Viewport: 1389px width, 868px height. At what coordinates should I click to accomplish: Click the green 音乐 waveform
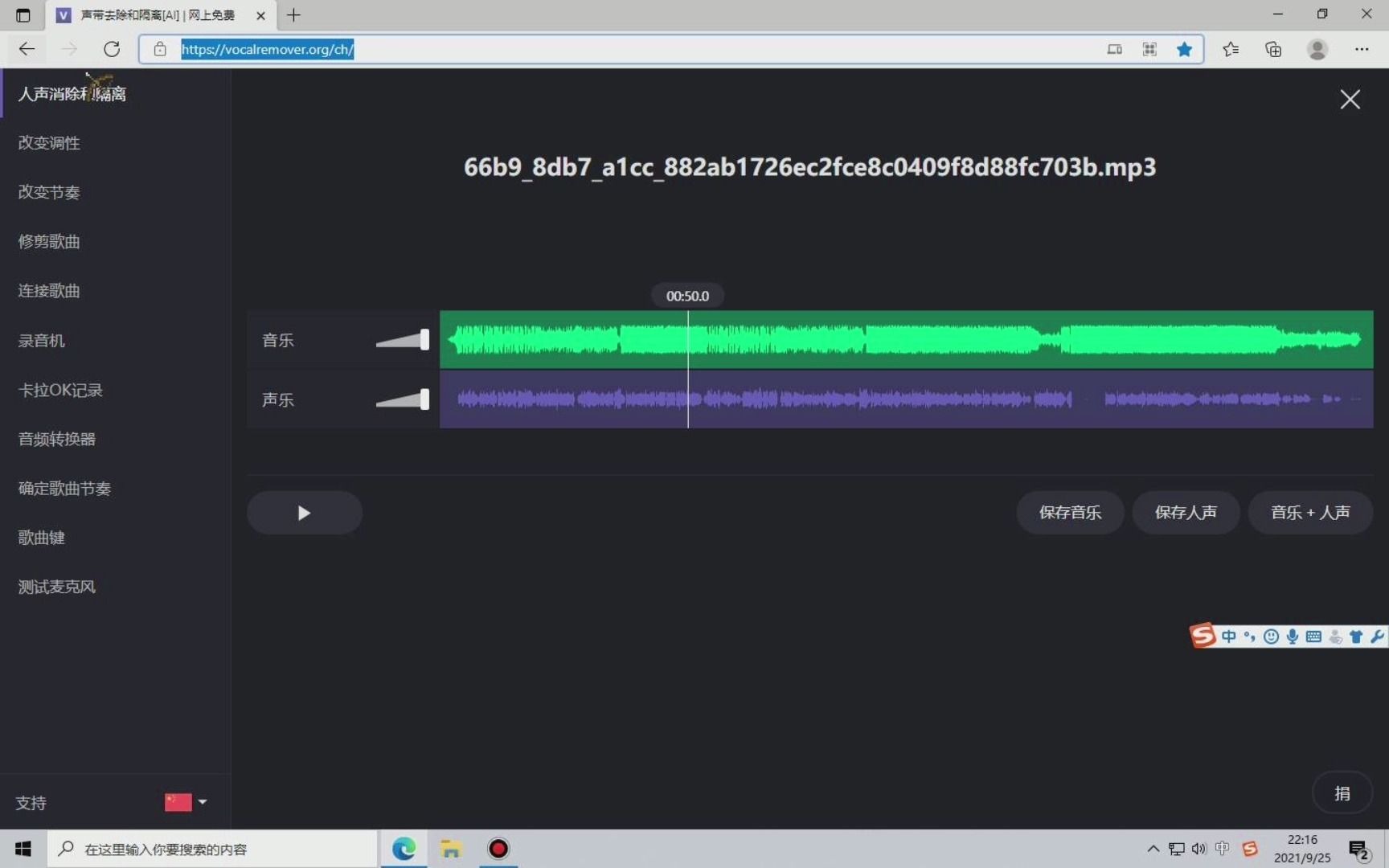click(x=906, y=340)
